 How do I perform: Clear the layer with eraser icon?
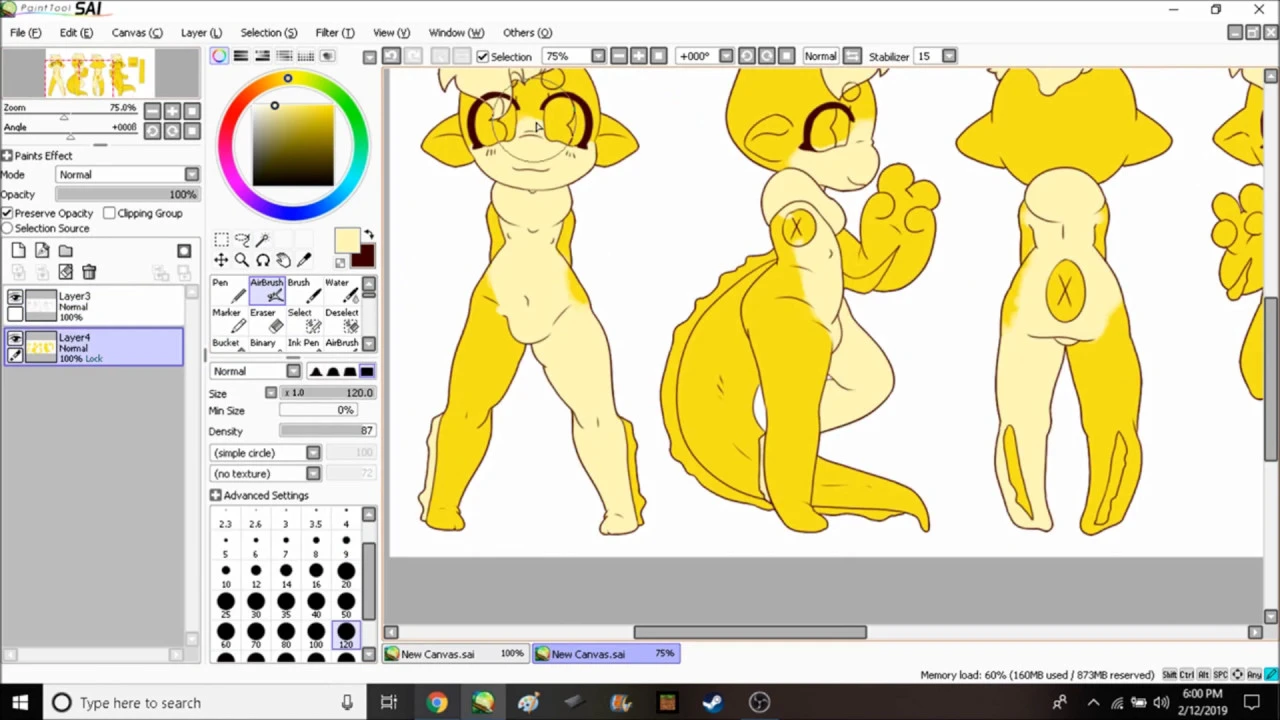click(x=65, y=272)
